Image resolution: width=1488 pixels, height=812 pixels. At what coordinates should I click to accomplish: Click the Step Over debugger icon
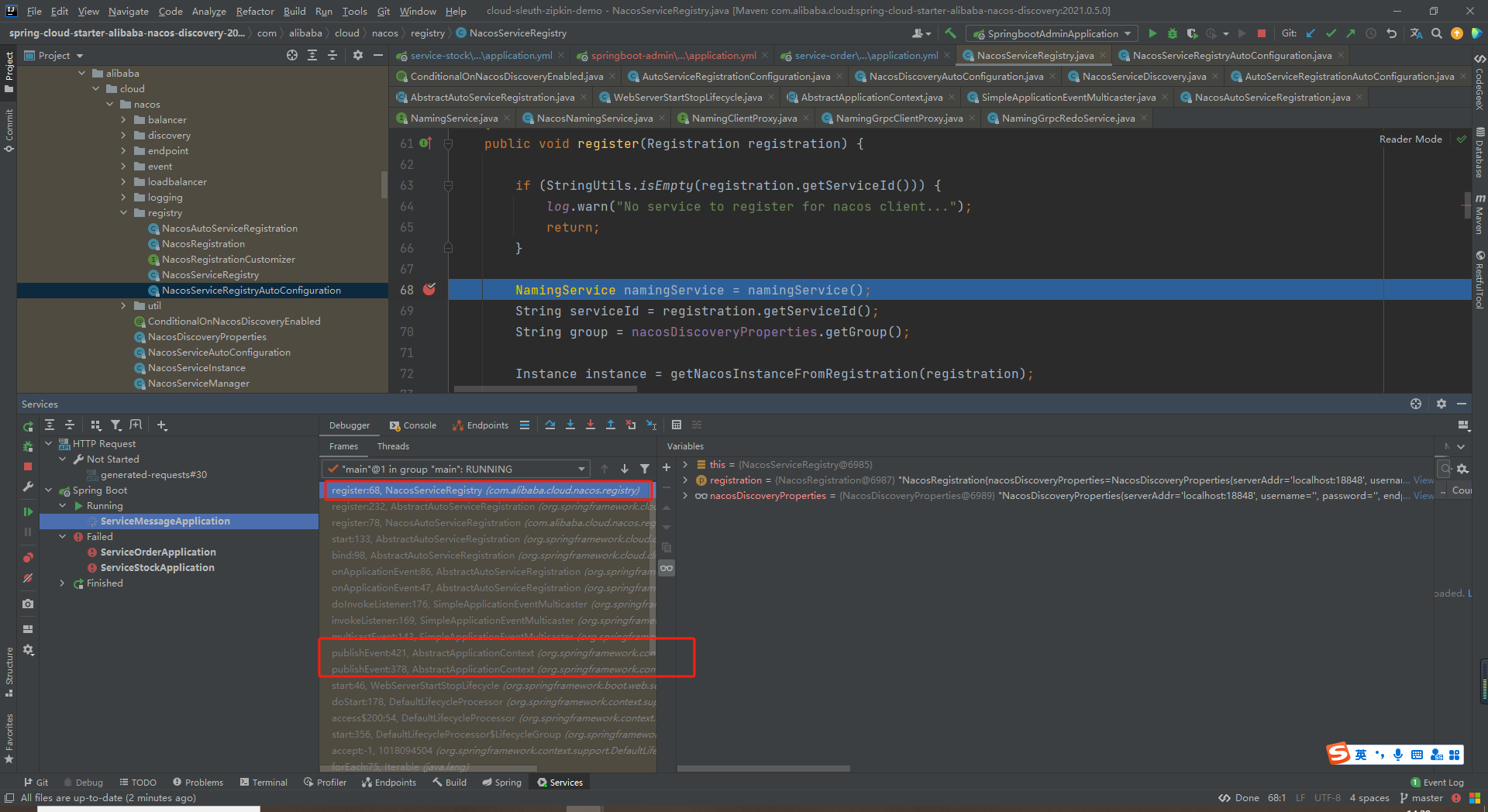pos(549,425)
